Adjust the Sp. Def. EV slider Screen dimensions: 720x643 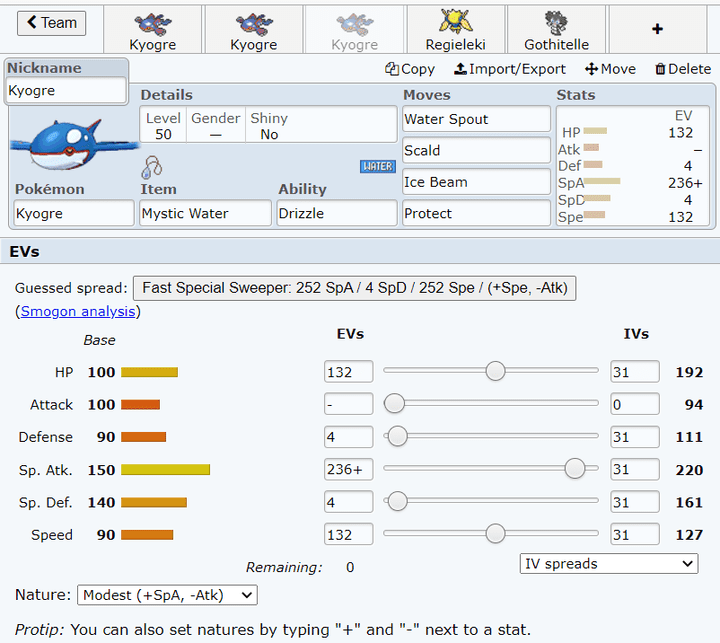click(x=491, y=501)
